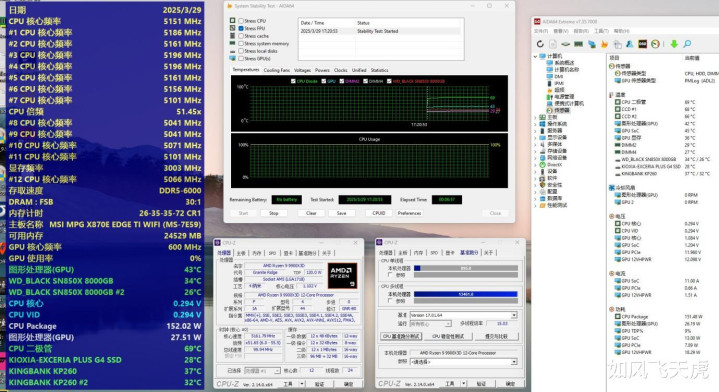Expand the 主板 tree node in AIDA64
This screenshot has height=392, width=719.
tap(535, 117)
